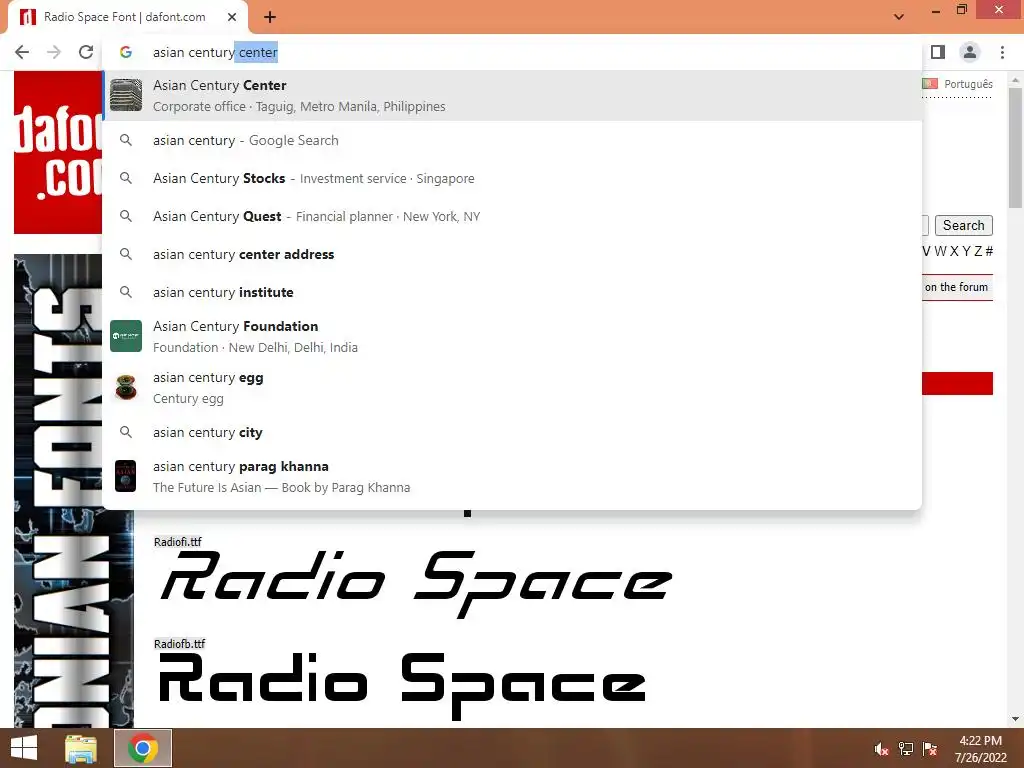Click The Future Is Asian book cover

(x=125, y=476)
